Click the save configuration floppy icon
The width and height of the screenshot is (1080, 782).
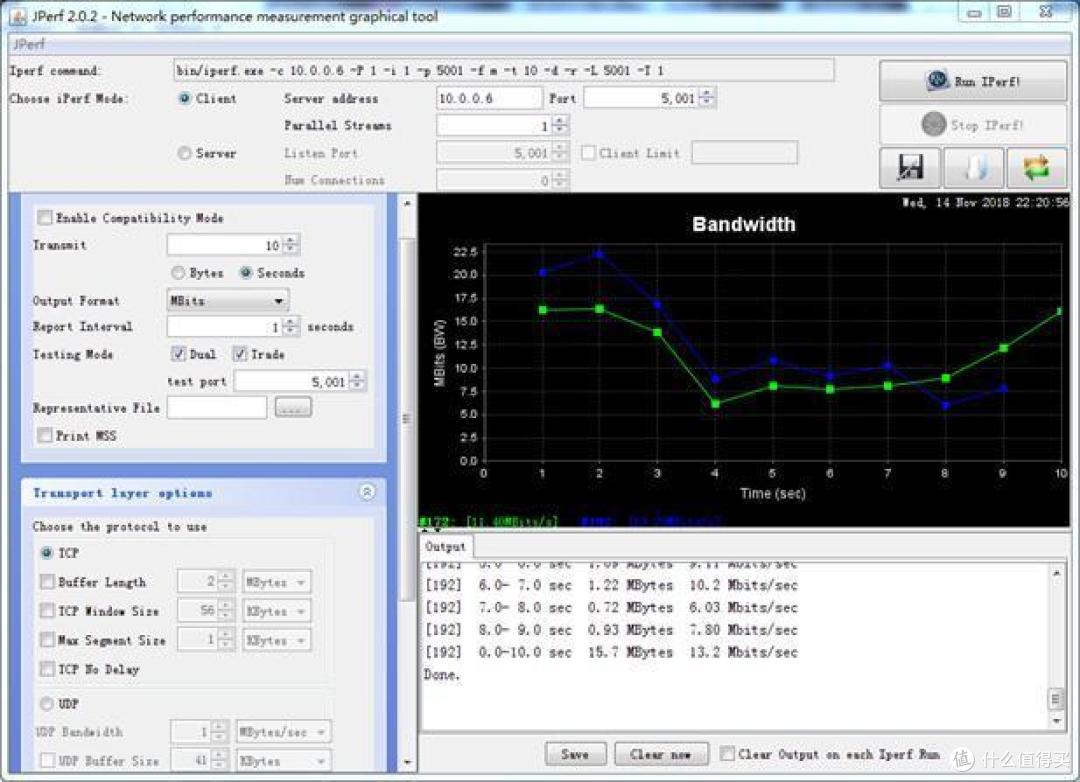click(x=910, y=167)
